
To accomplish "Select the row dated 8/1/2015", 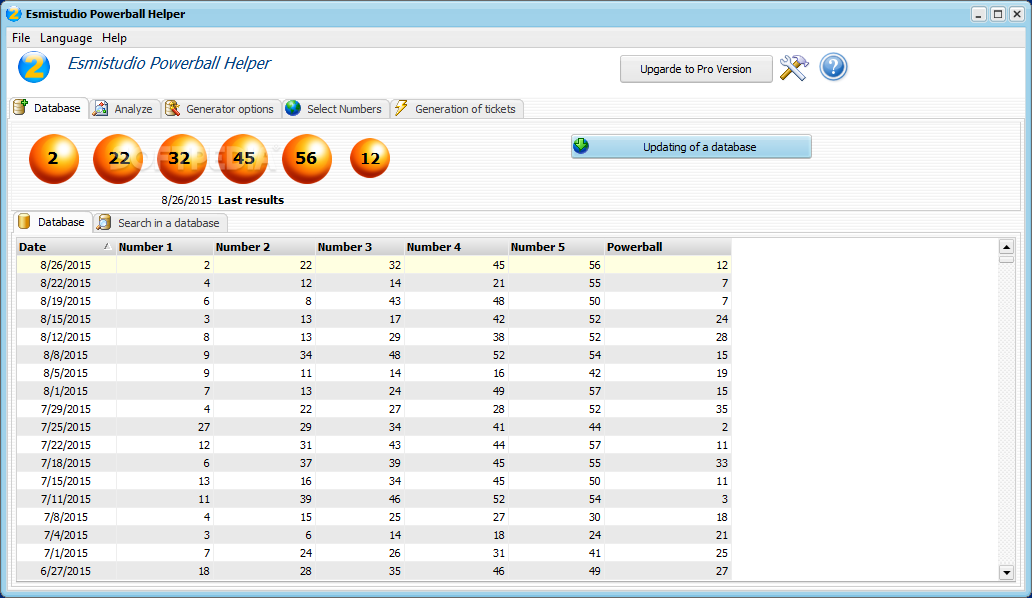I will [x=374, y=391].
